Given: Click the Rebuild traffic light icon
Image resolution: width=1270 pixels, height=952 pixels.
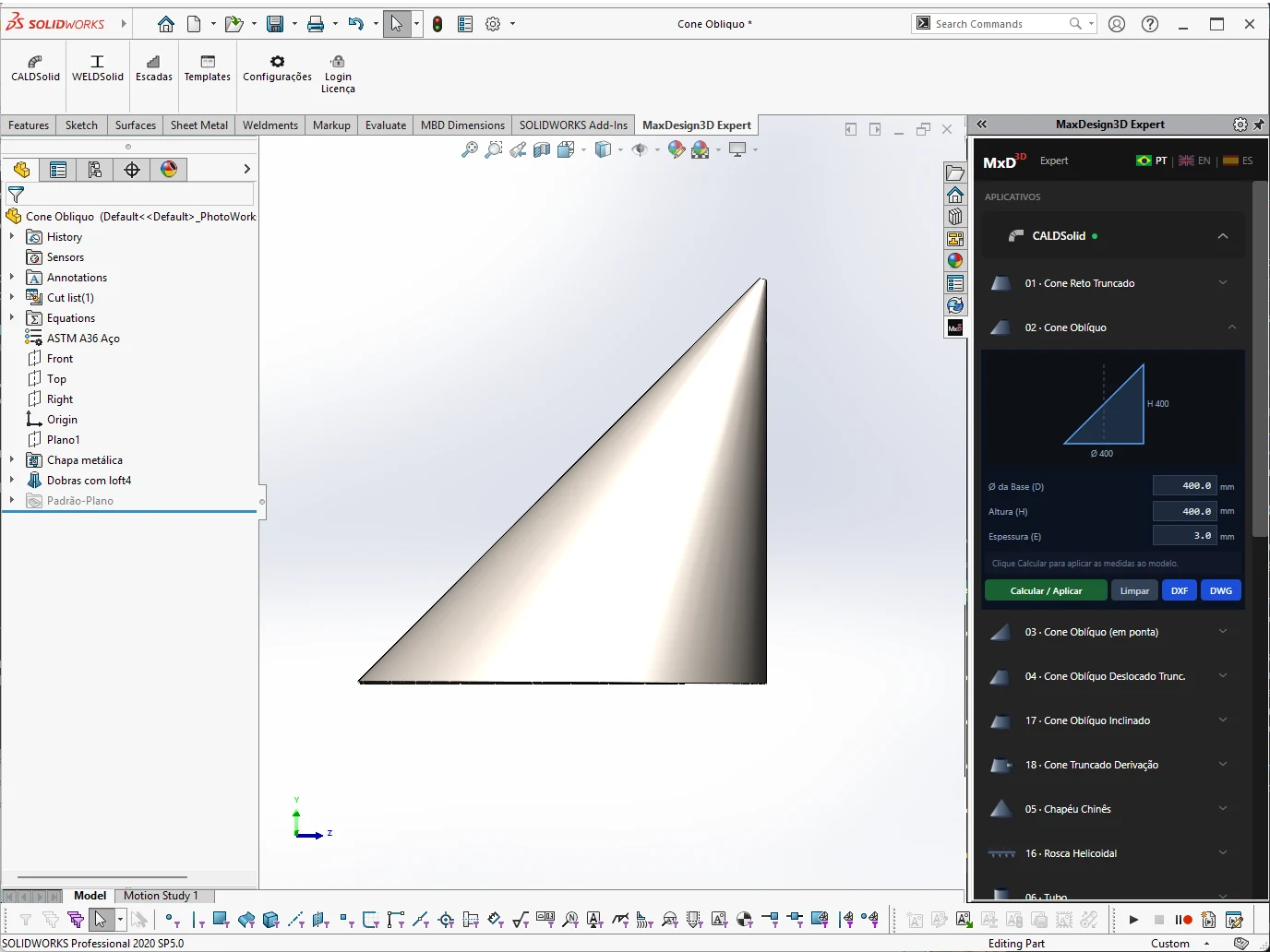Looking at the screenshot, I should pos(437,24).
